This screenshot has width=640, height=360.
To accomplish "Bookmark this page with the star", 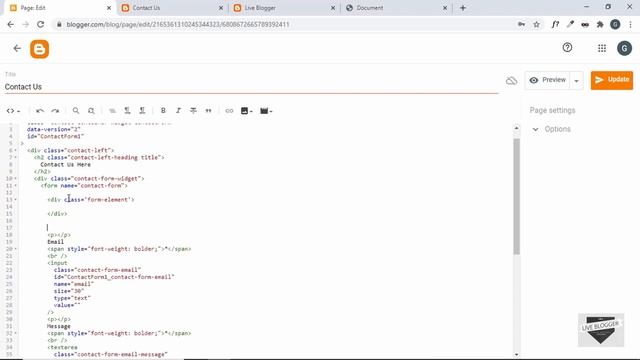I will click(x=536, y=24).
